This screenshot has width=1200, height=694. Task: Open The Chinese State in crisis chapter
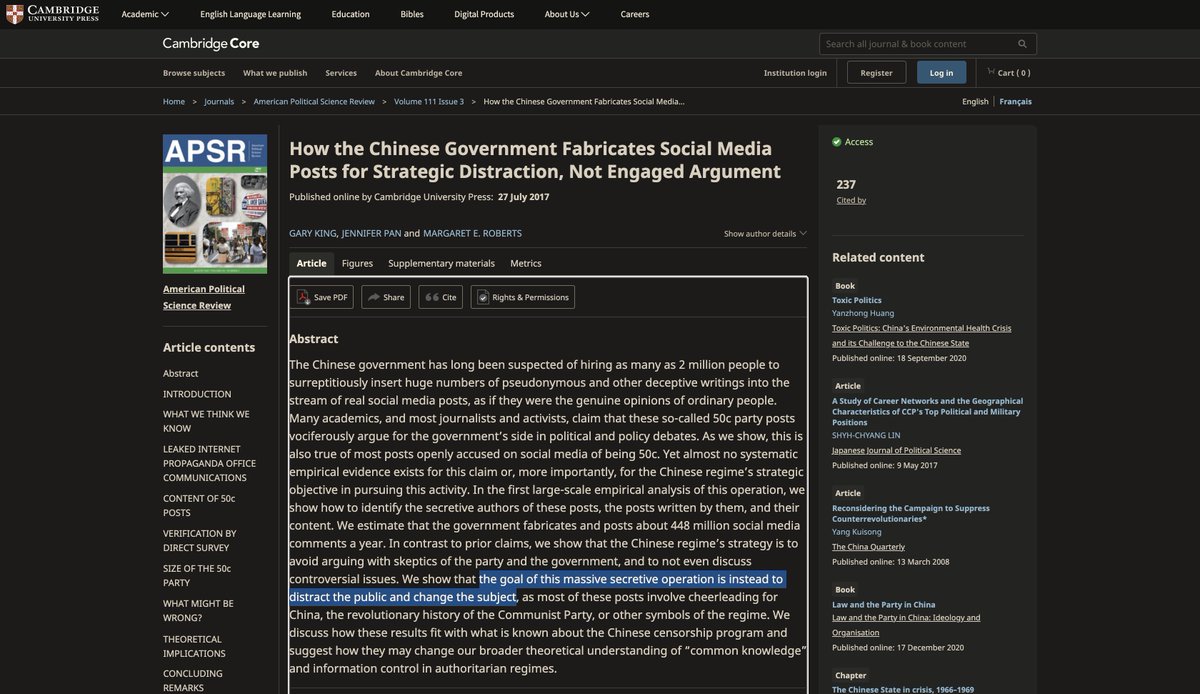[901, 689]
